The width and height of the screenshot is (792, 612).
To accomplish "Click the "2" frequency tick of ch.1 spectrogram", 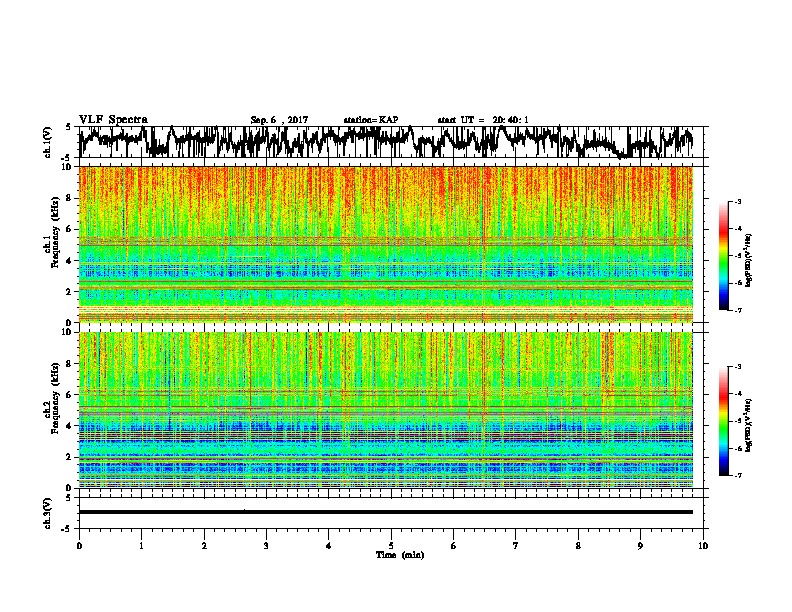I will point(69,292).
